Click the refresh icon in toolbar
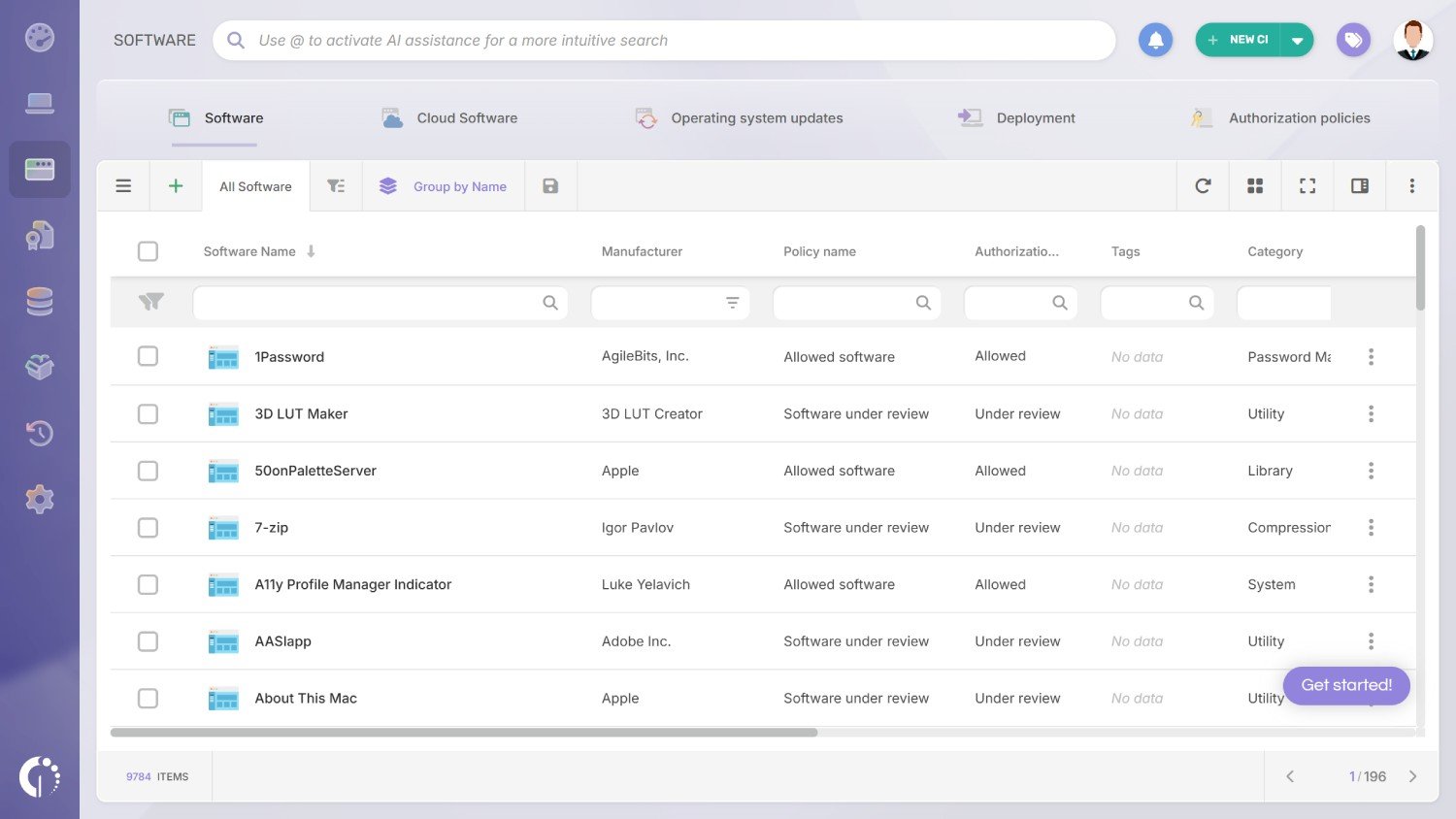This screenshot has width=1456, height=819. coord(1203,184)
